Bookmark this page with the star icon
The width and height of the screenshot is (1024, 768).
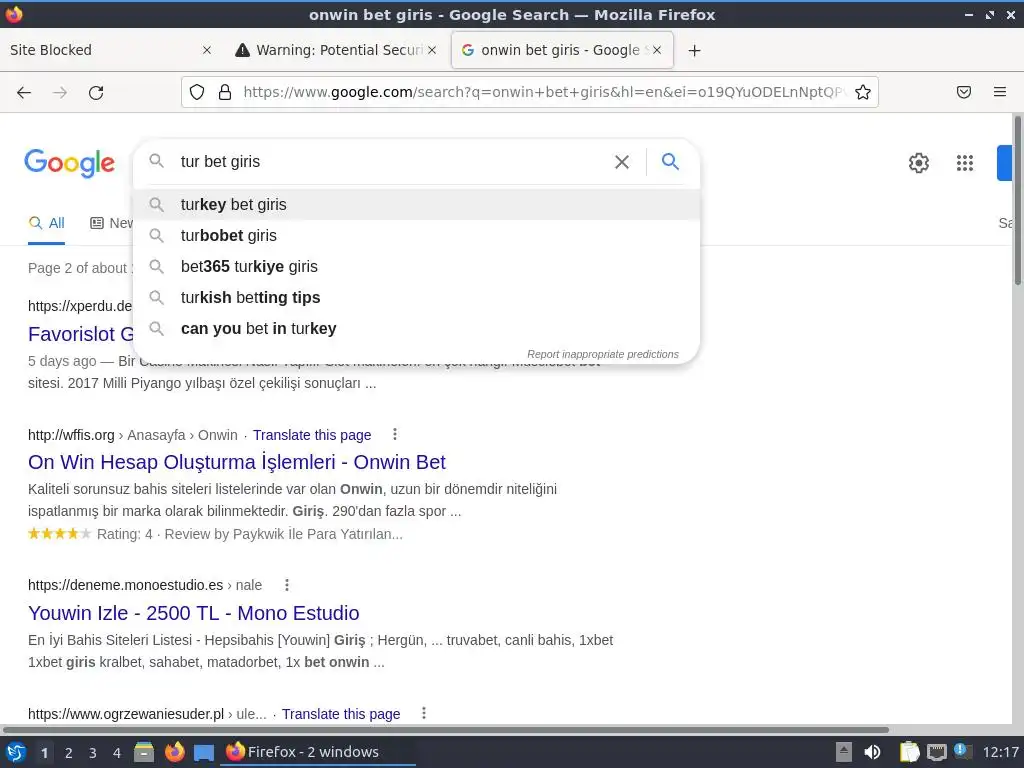863,92
